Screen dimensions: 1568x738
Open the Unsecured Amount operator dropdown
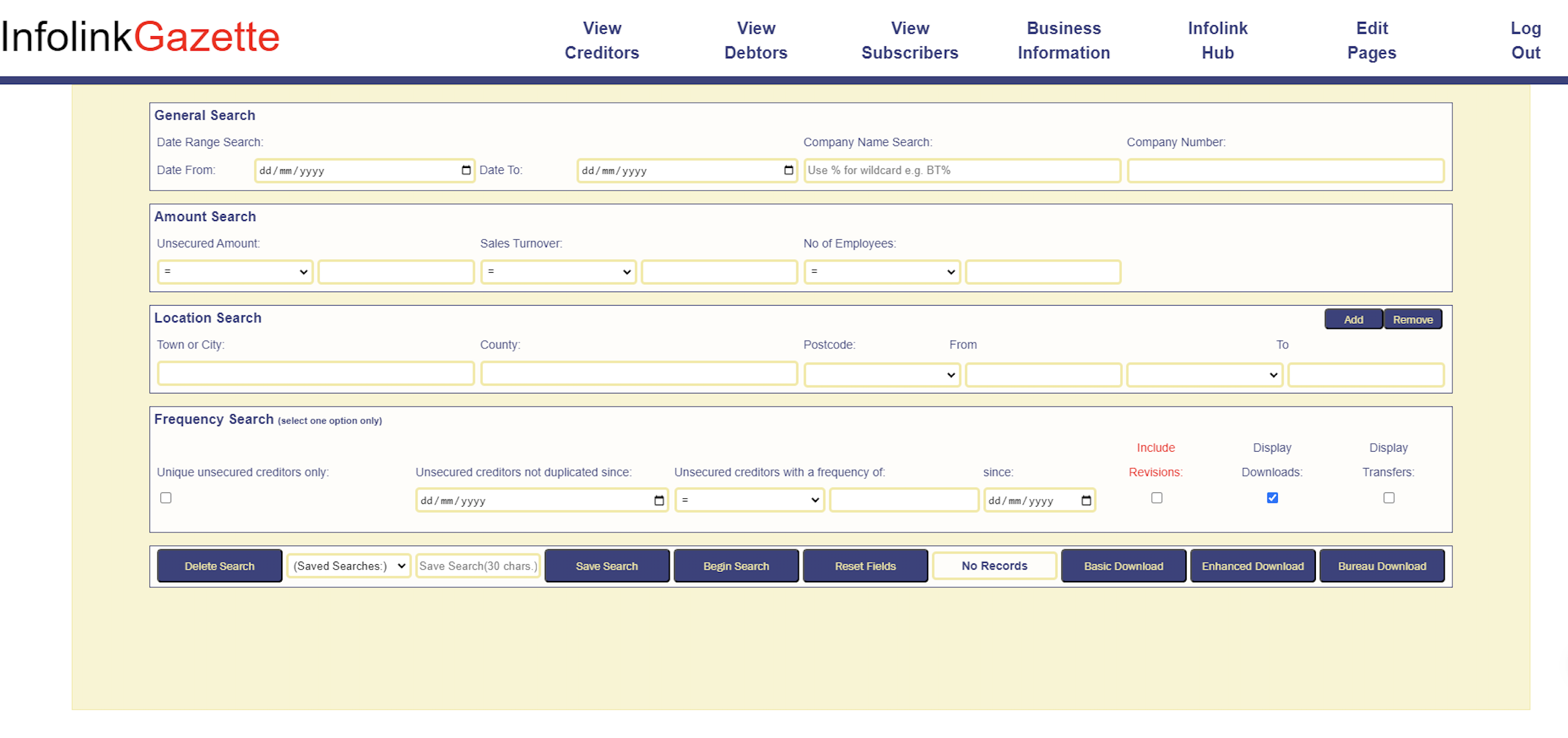coord(235,272)
